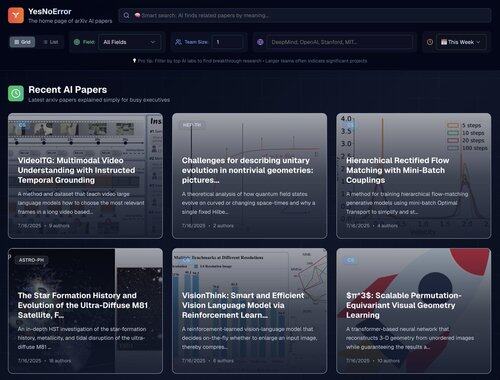Viewport: 500px width, 380px height.
Task: Switch to List view
Action: [x=51, y=42]
